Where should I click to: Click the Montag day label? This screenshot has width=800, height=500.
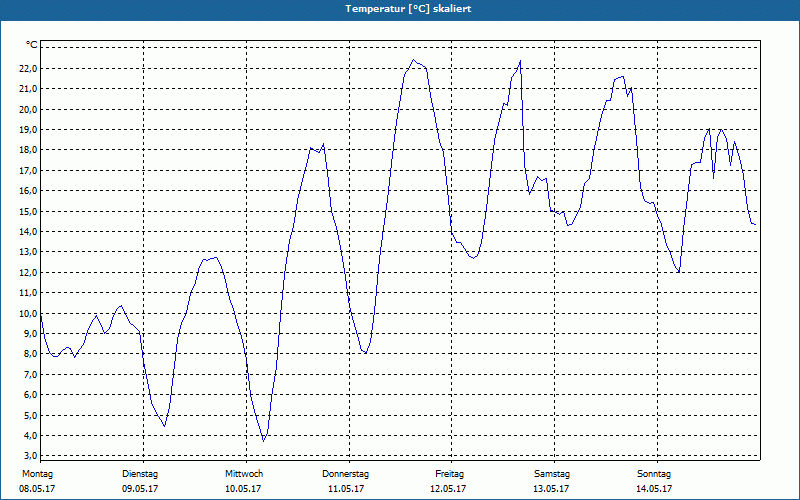coord(37,474)
